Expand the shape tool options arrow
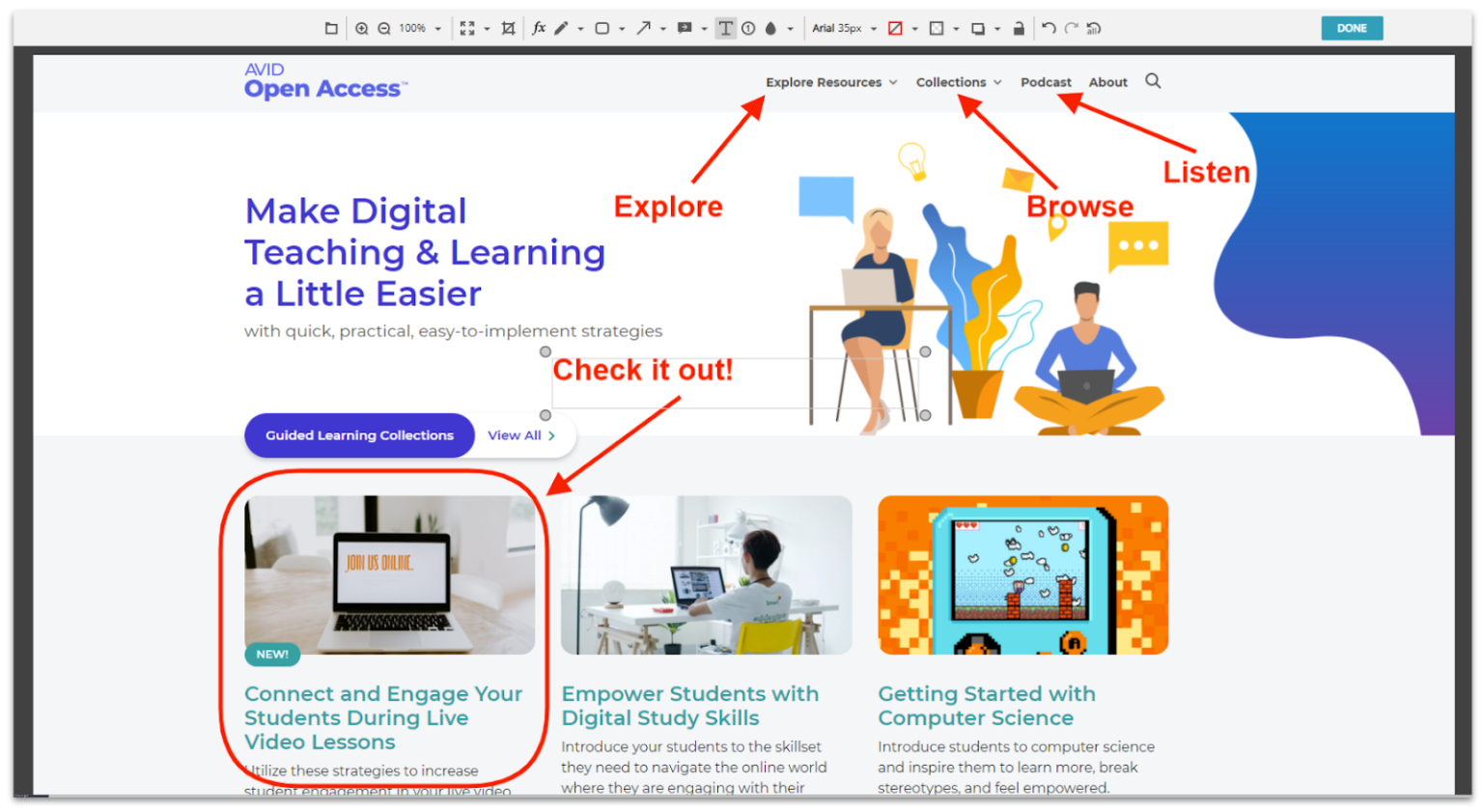The height and width of the screenshot is (812, 1483). (x=622, y=29)
